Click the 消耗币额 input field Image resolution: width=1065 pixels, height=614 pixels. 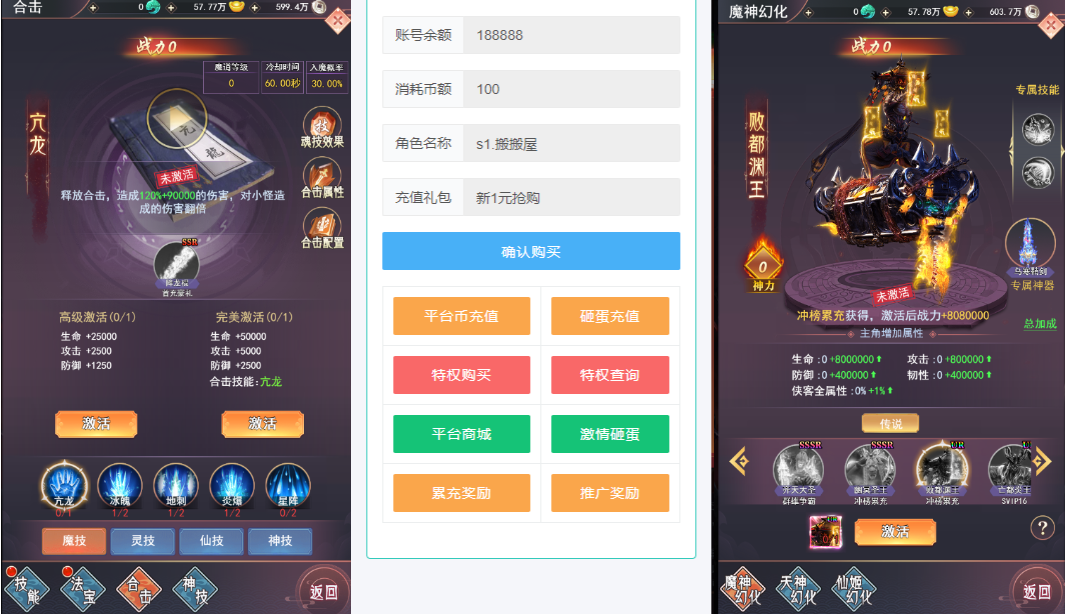pyautogui.click(x=571, y=89)
